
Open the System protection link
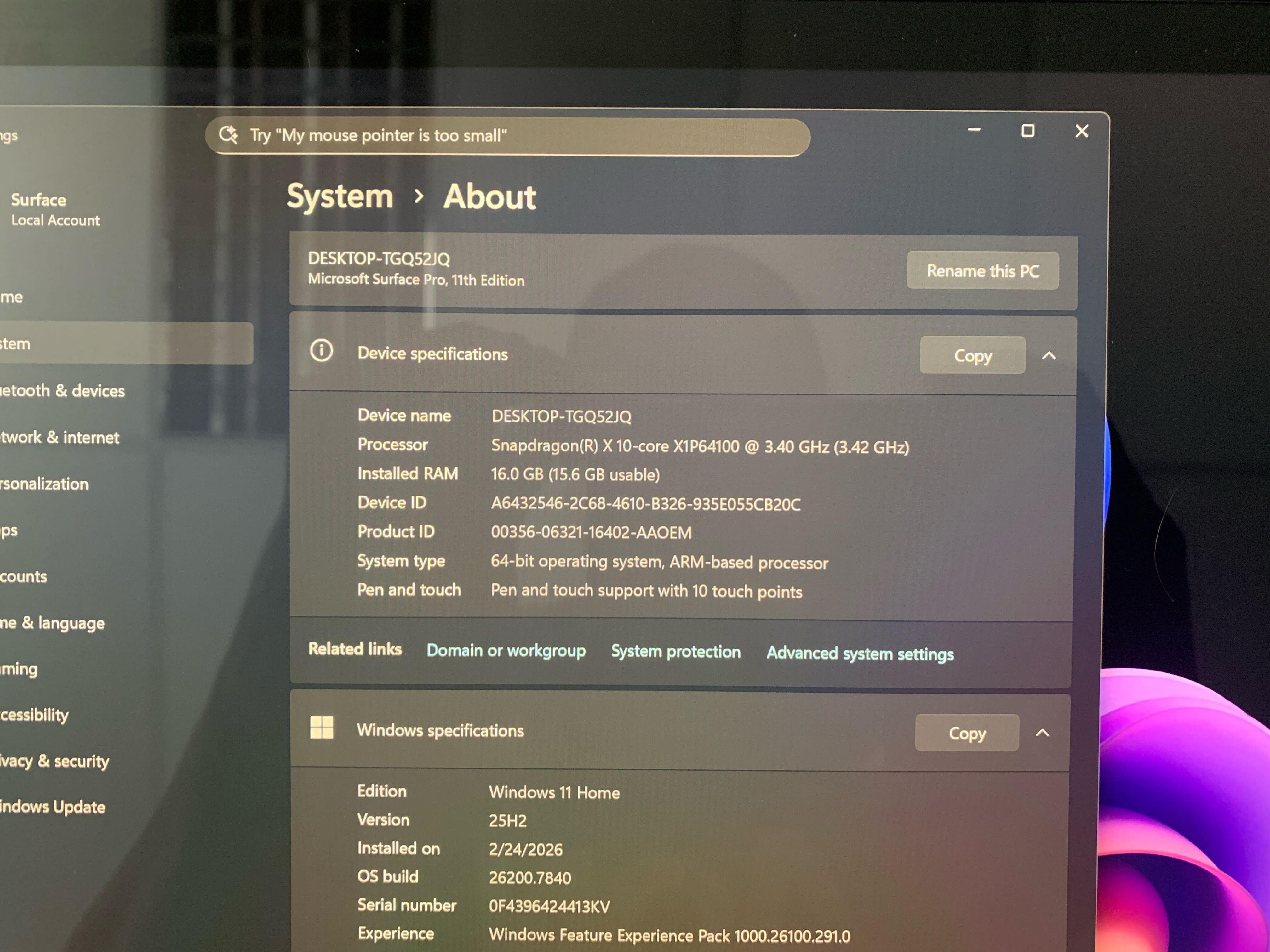(675, 651)
